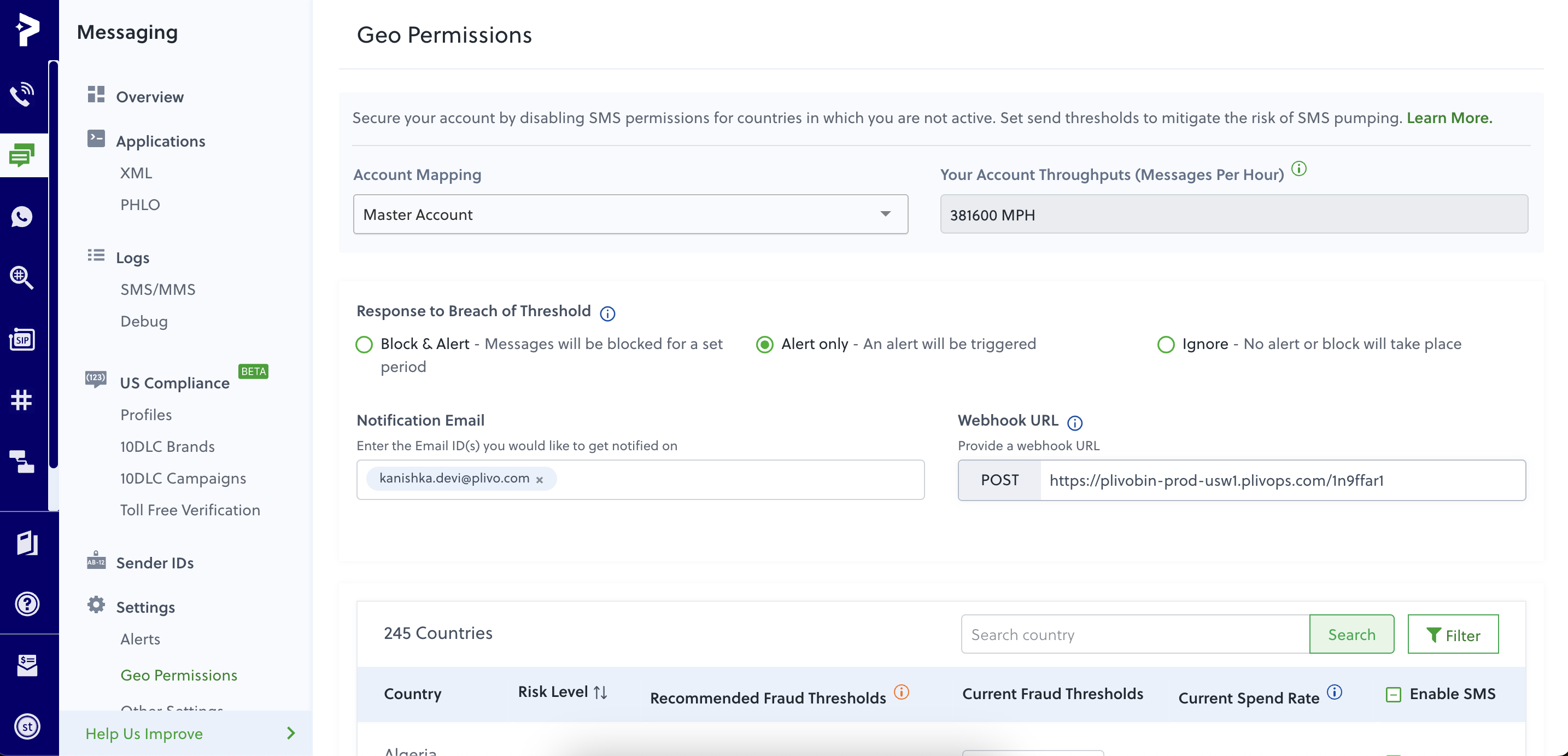The image size is (1568, 756).
Task: Open the PHLO workflow icon in the sidebar
Action: point(22,462)
